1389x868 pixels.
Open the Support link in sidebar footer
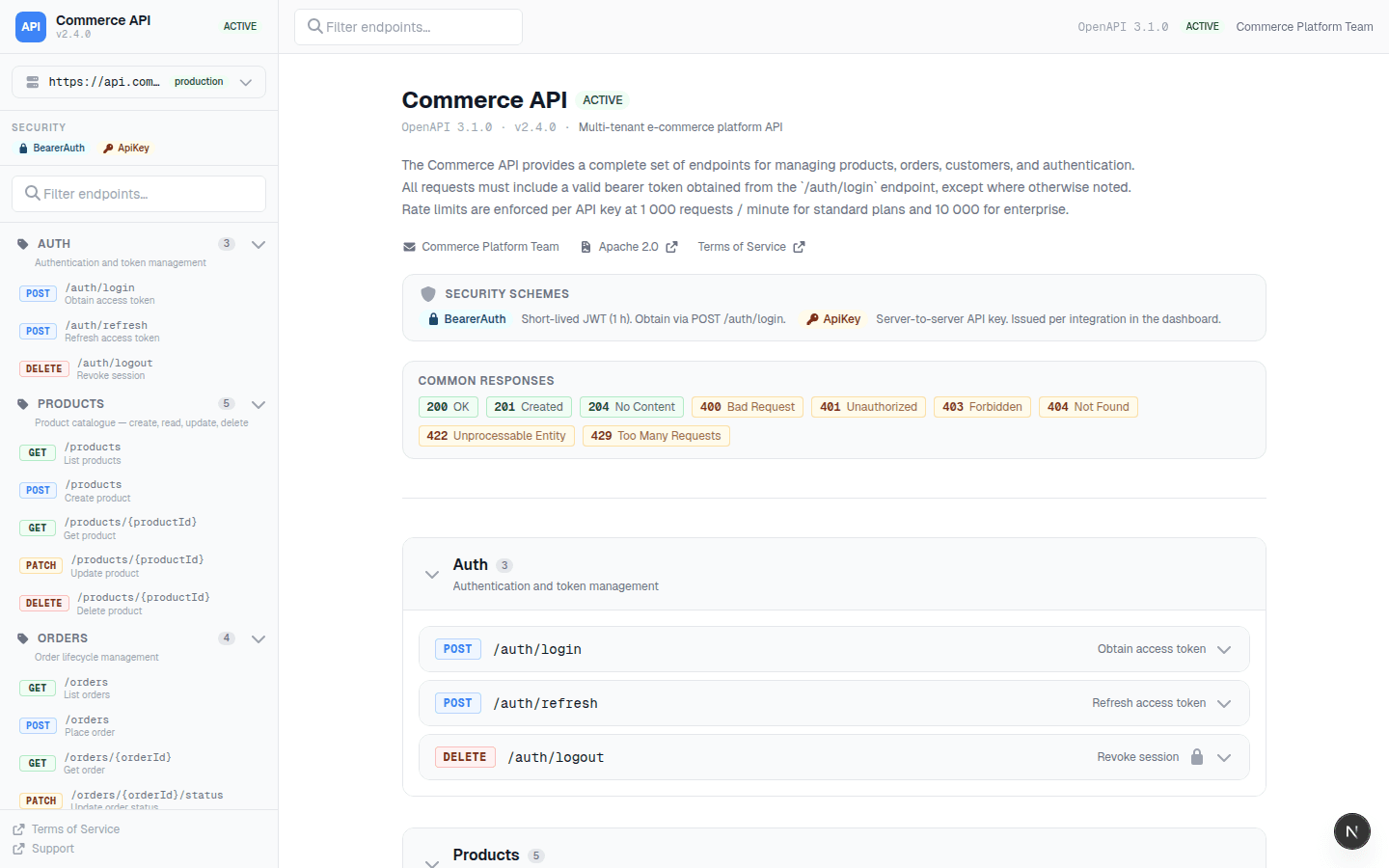pos(43,849)
